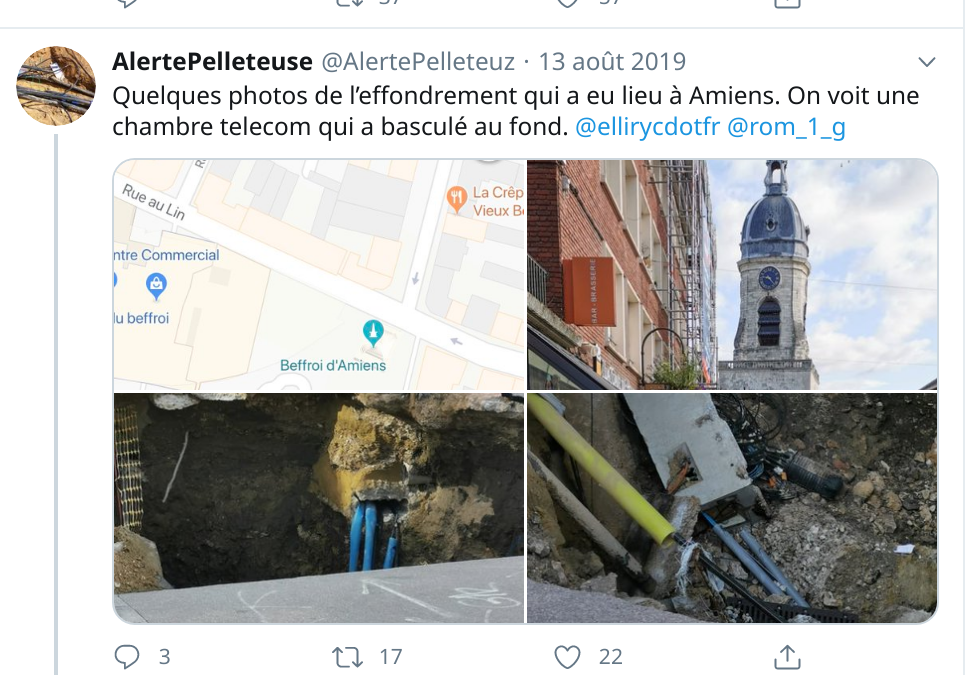Screen dimensions: 971x675
Task: View the Beffroi d'Amiens map image
Action: 319,274
